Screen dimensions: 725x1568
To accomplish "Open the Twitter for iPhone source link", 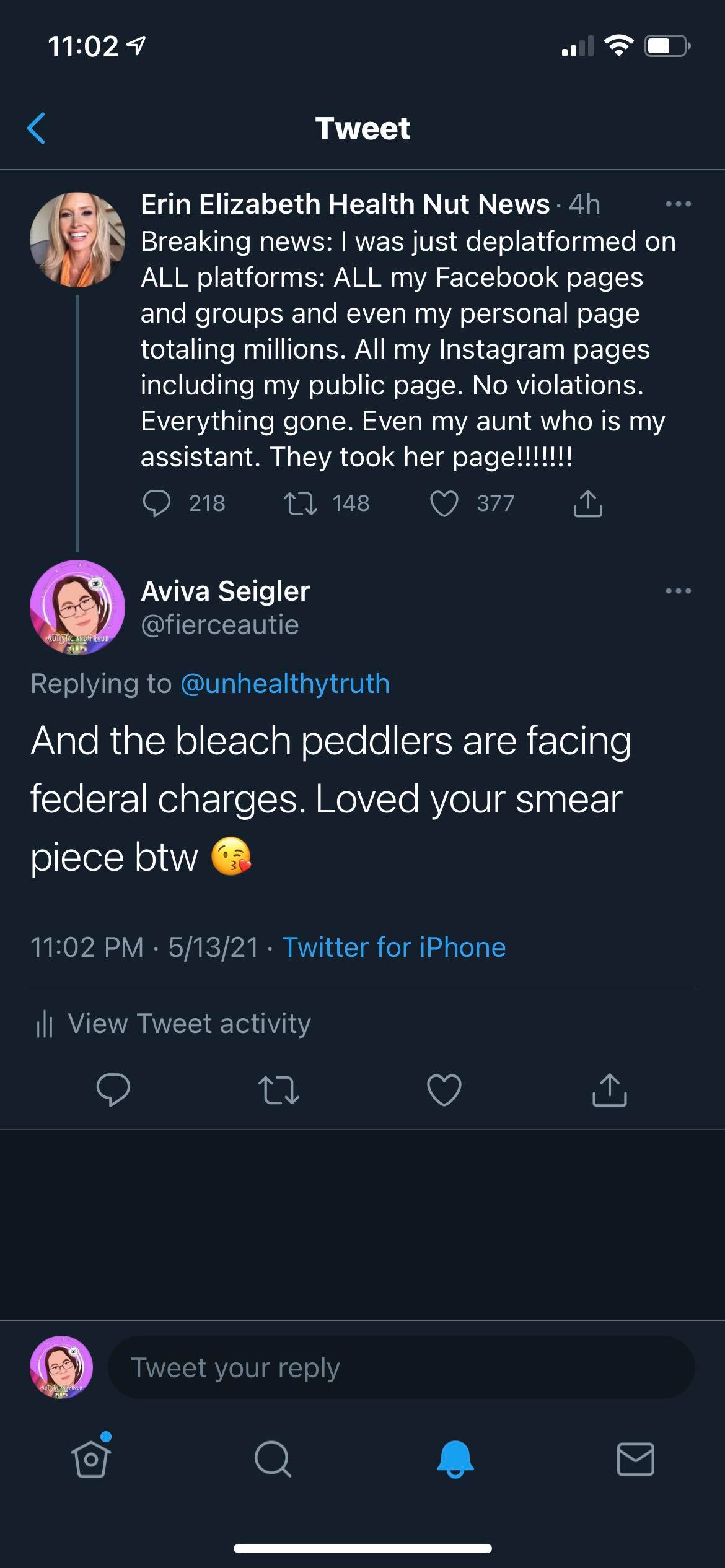I will point(393,947).
